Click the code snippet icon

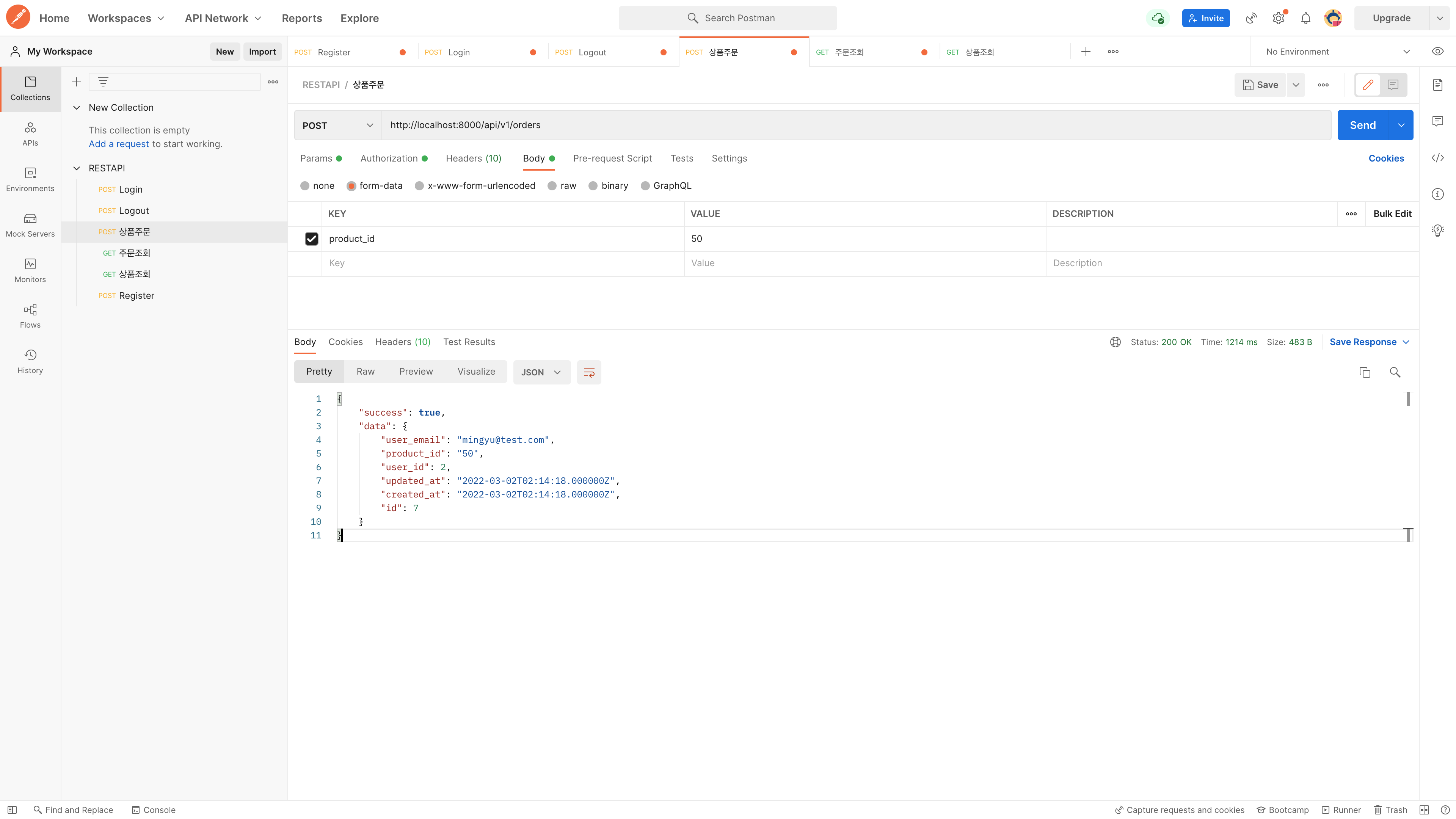(1437, 158)
